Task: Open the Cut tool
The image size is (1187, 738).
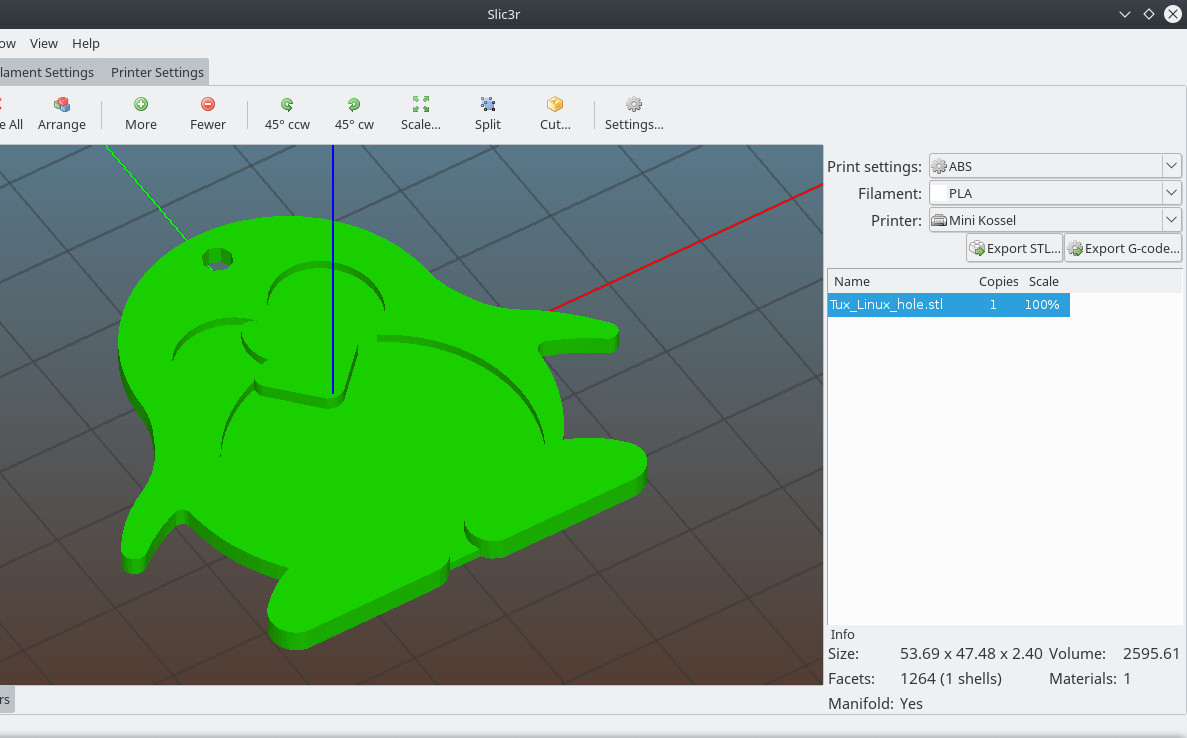Action: [x=555, y=114]
